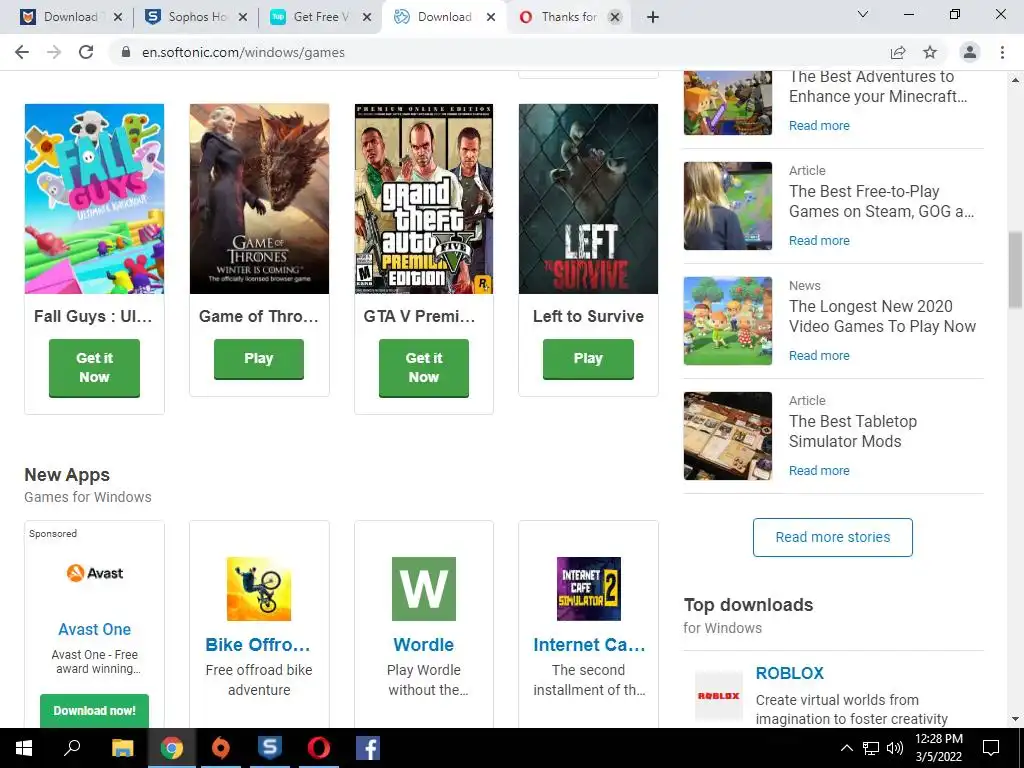Close the Get Free V tab

(x=367, y=17)
